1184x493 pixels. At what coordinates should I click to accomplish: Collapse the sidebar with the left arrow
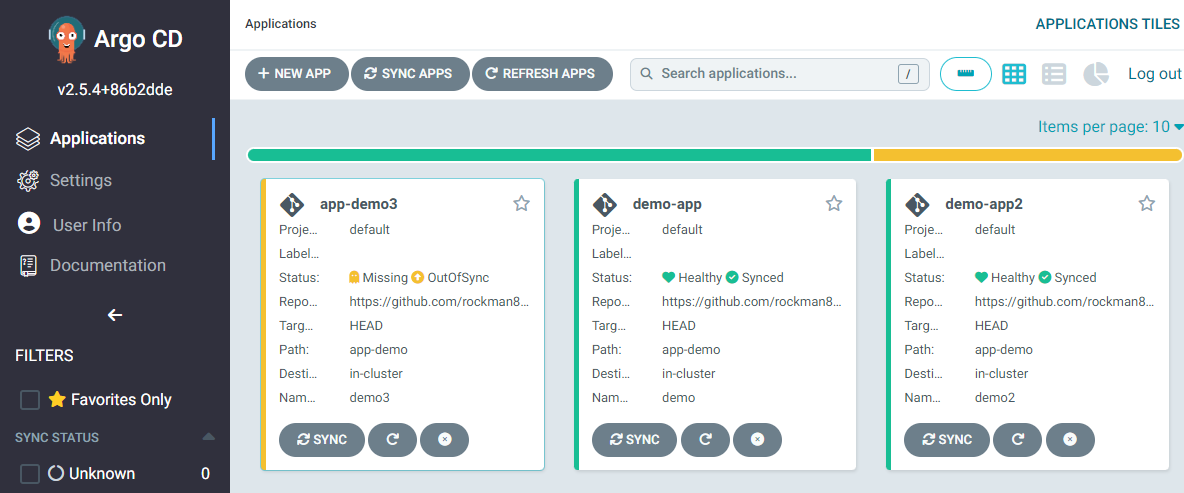tap(115, 315)
